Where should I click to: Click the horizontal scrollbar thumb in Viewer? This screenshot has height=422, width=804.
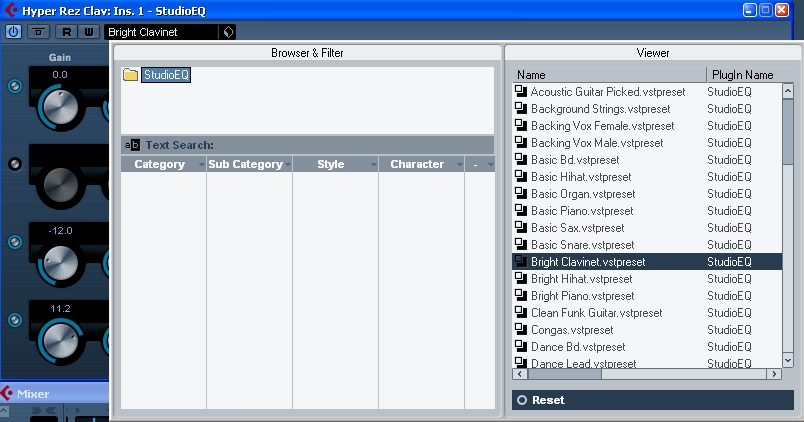[x=564, y=374]
